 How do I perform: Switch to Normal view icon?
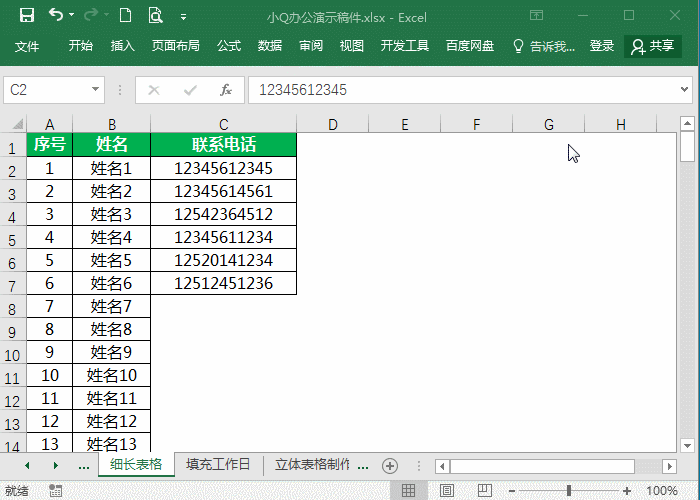(408, 490)
